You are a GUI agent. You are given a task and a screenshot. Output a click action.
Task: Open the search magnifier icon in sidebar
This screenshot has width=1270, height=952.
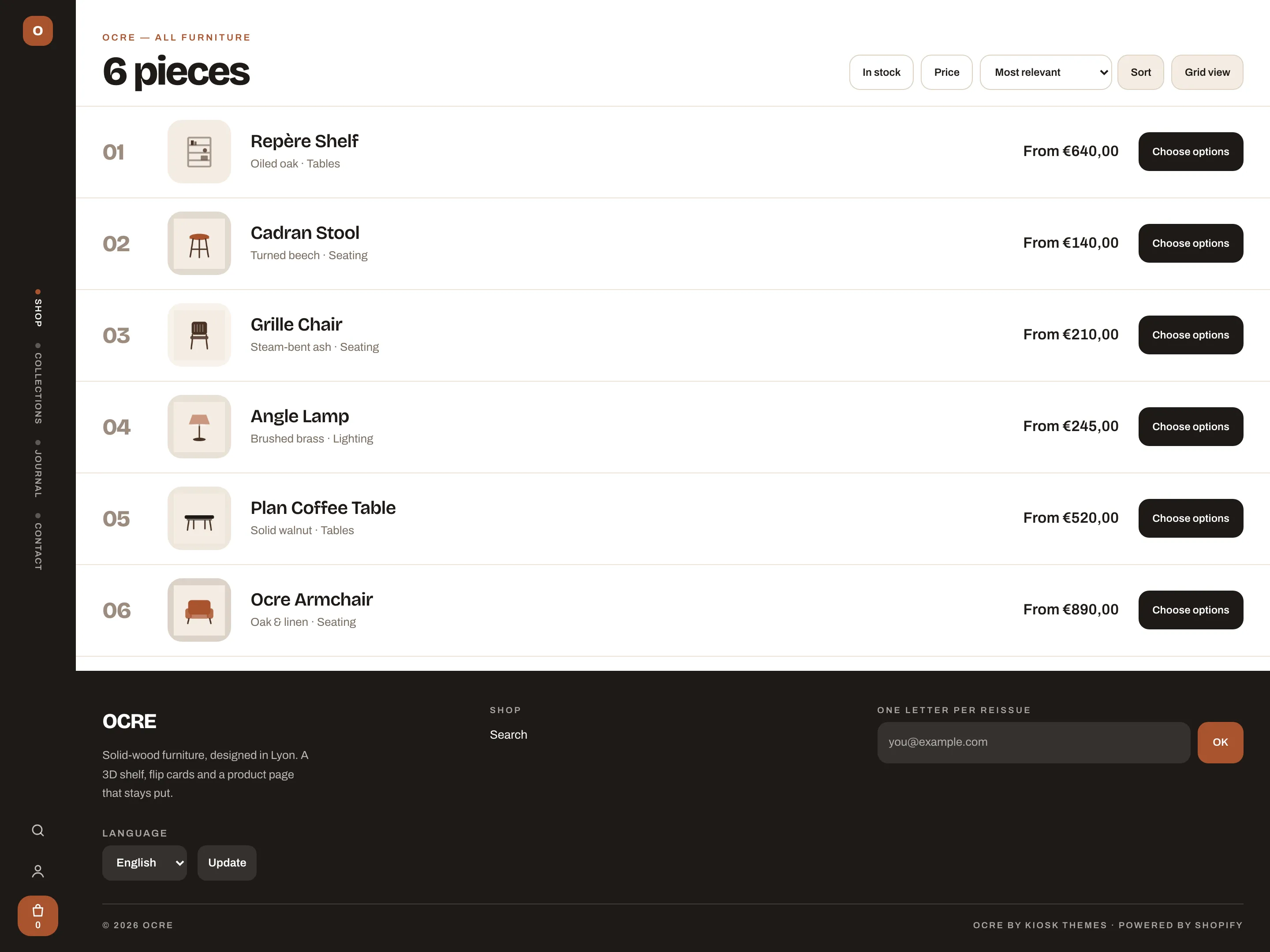[38, 830]
